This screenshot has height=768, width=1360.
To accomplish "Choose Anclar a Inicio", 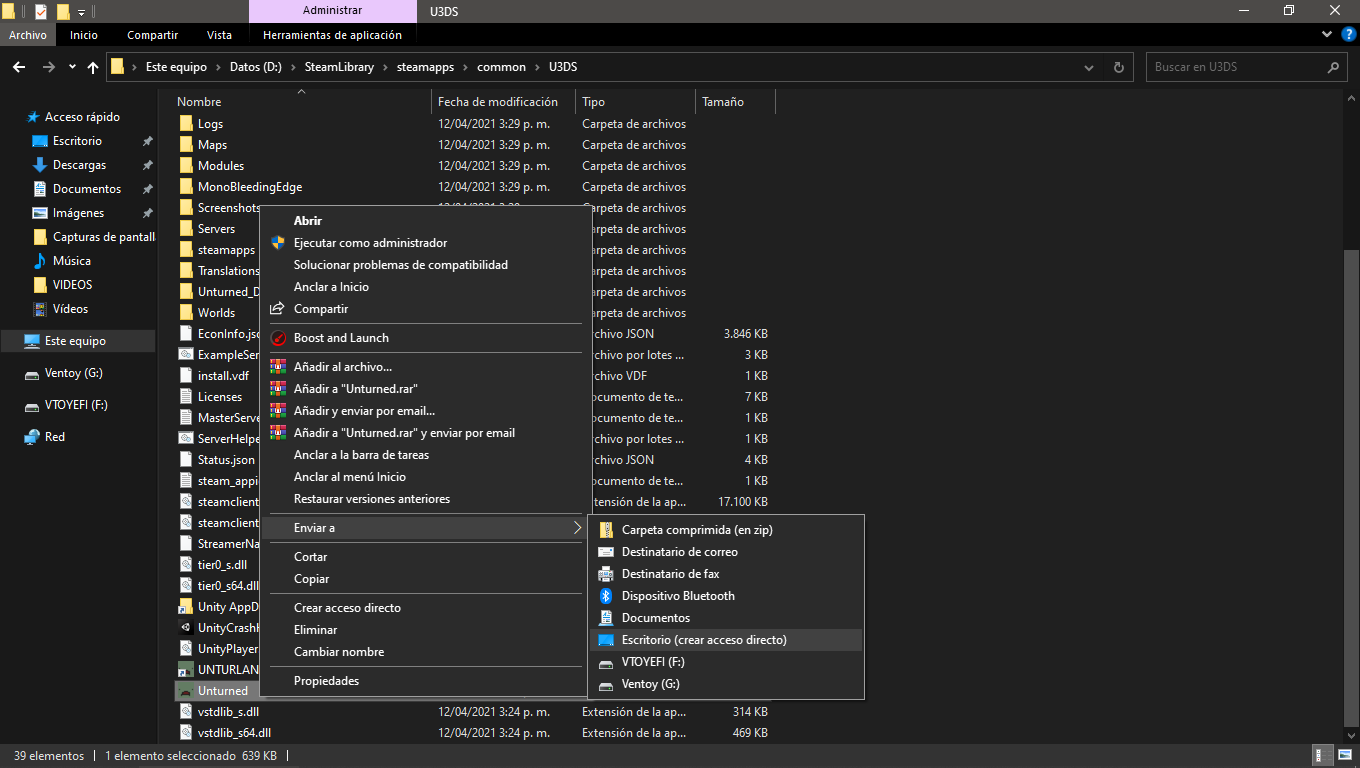I will 331,287.
